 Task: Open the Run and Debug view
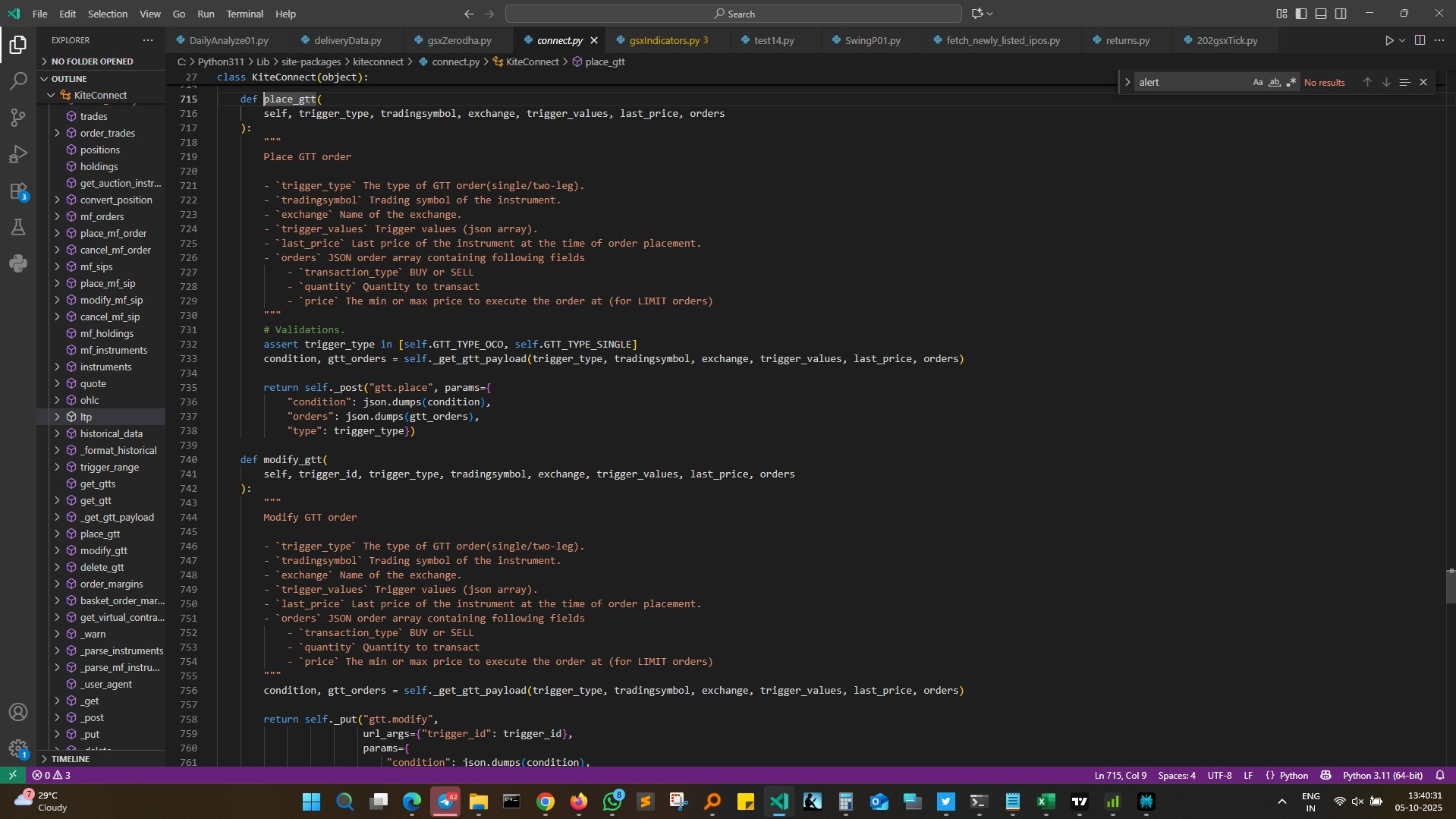pyautogui.click(x=18, y=154)
